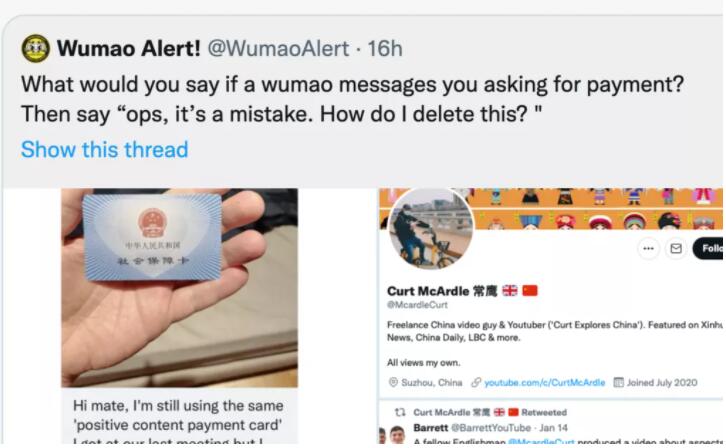Click Curt McArdle's round profile picture
The width and height of the screenshot is (726, 448).
click(431, 228)
